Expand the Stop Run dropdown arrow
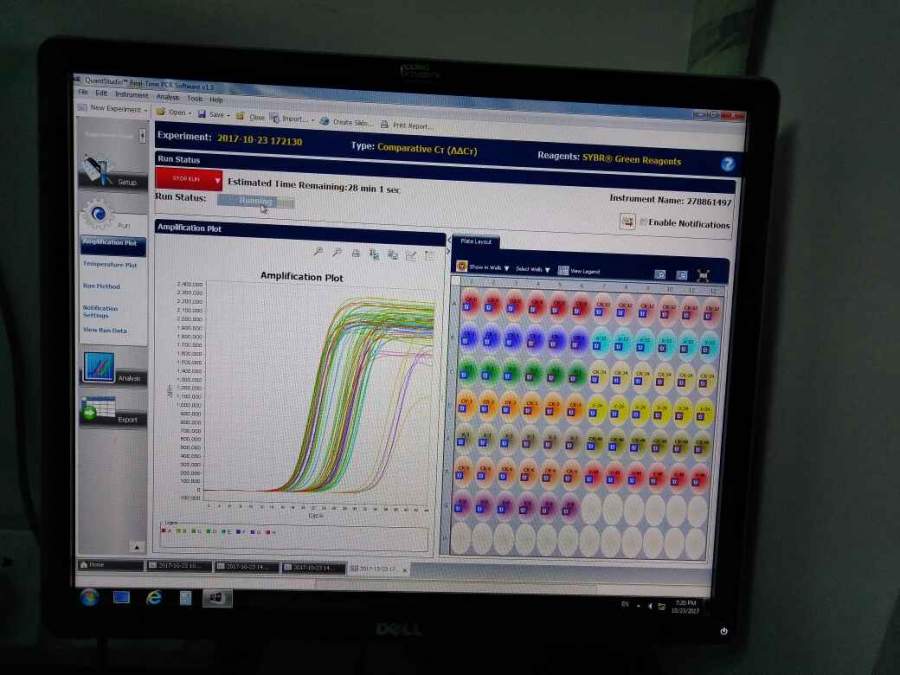900x675 pixels. point(217,180)
